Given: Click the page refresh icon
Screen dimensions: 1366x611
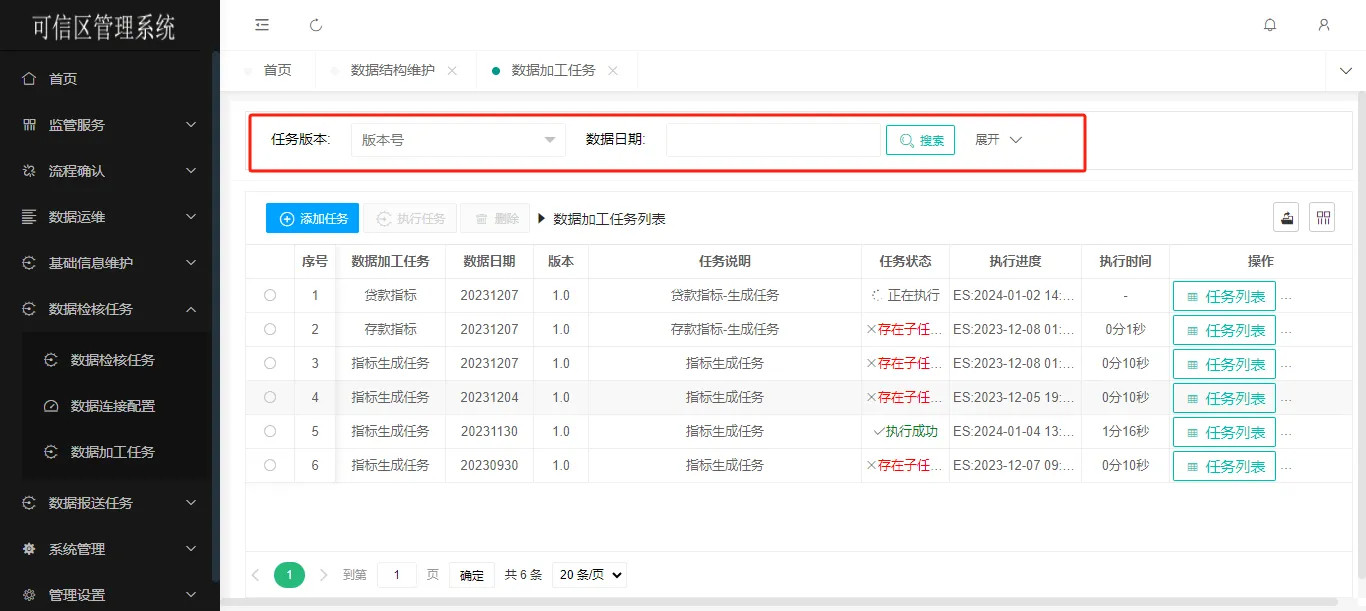Looking at the screenshot, I should (316, 25).
